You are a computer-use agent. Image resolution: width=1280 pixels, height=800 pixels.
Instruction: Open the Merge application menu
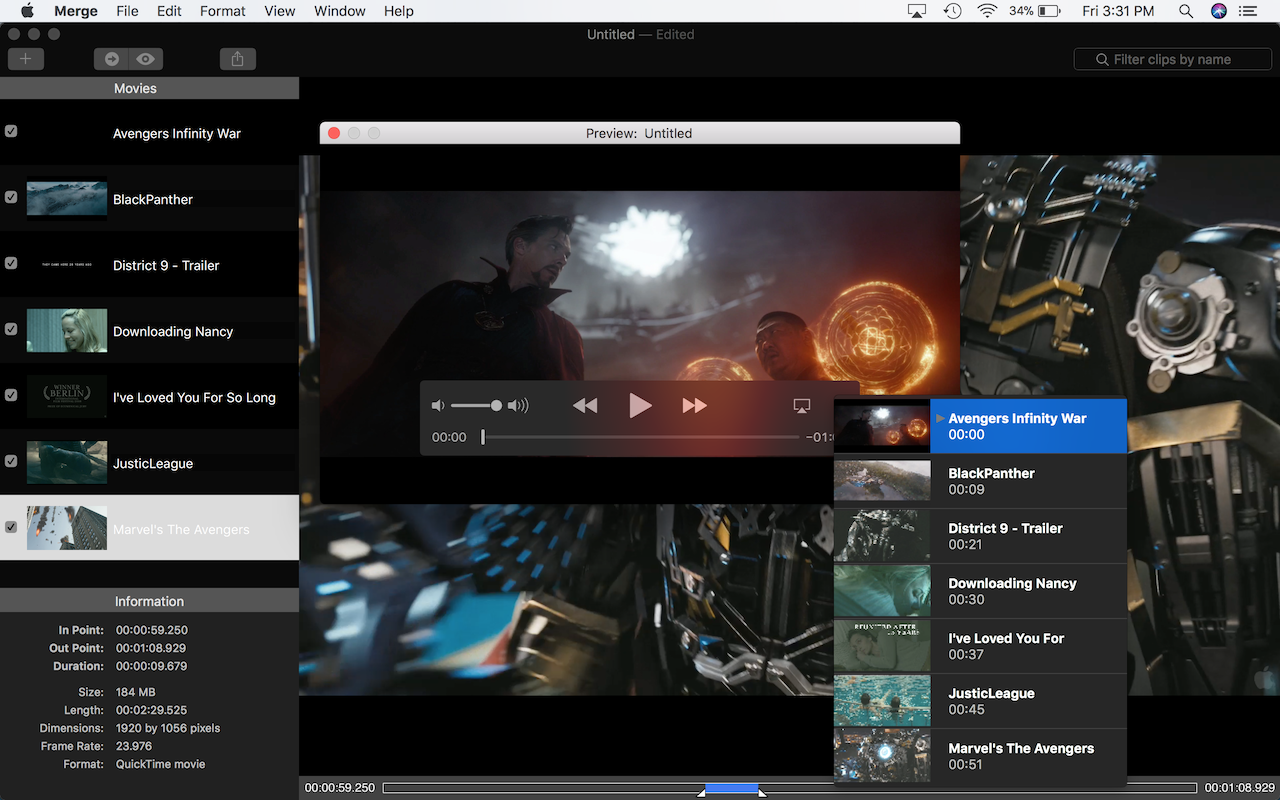click(x=75, y=11)
